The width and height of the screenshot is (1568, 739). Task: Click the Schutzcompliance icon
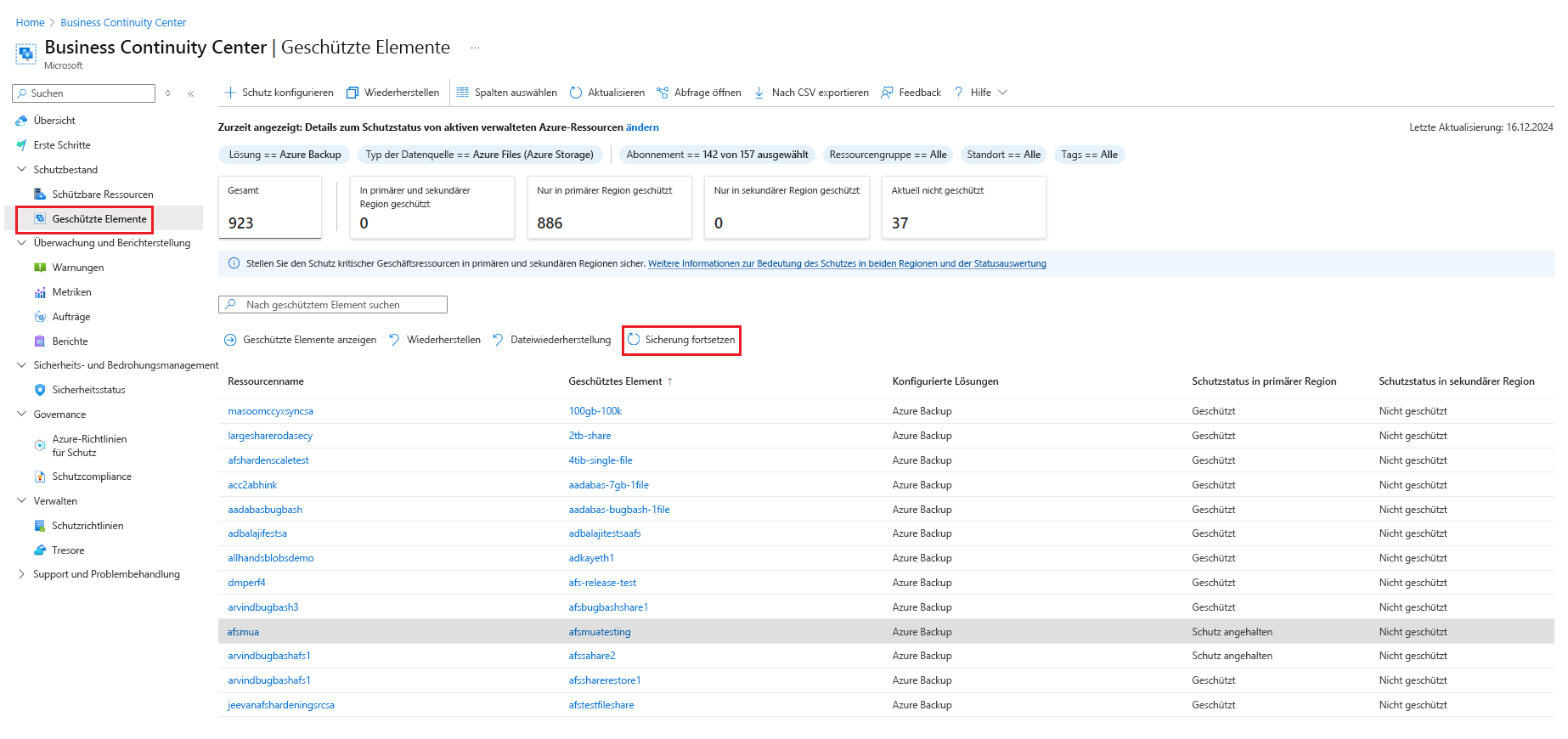[40, 477]
